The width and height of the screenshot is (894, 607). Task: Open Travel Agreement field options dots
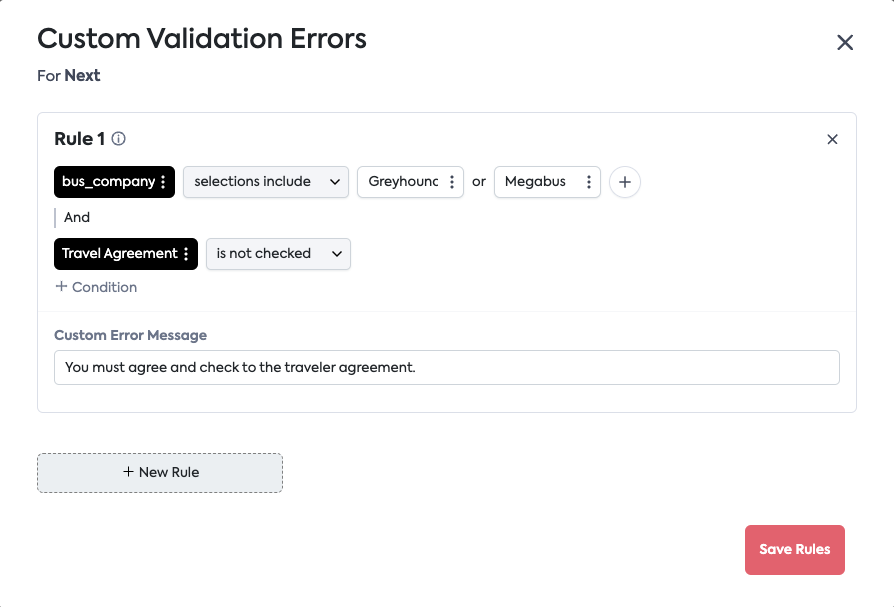(x=186, y=254)
